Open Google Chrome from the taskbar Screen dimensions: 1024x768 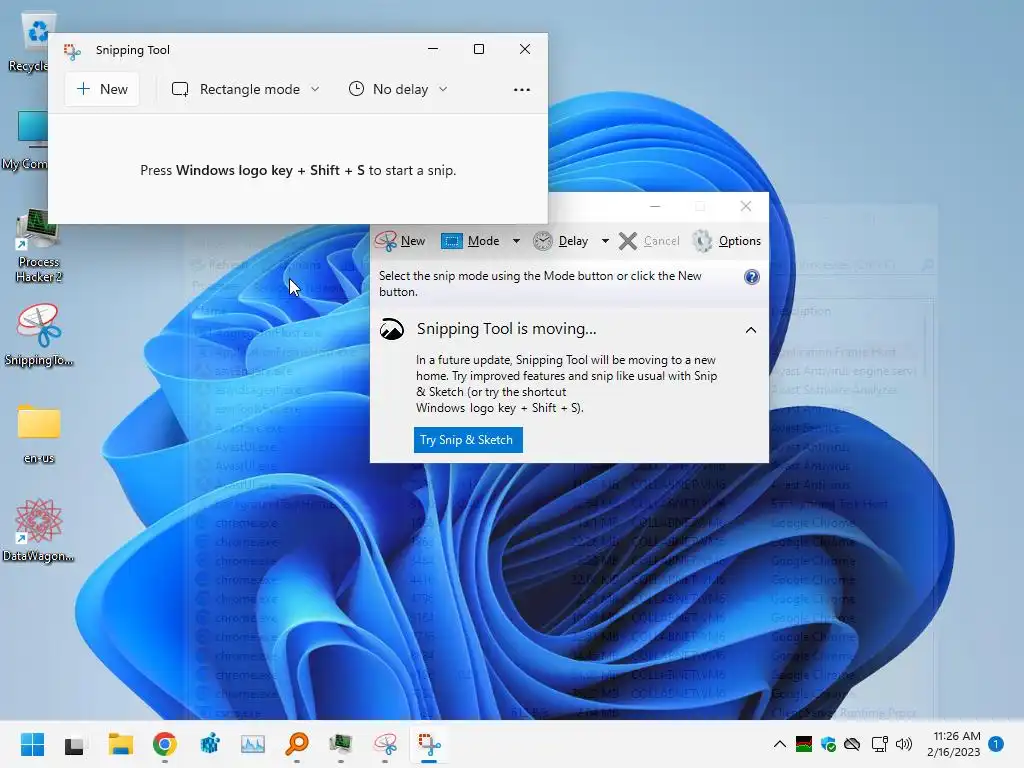[165, 744]
